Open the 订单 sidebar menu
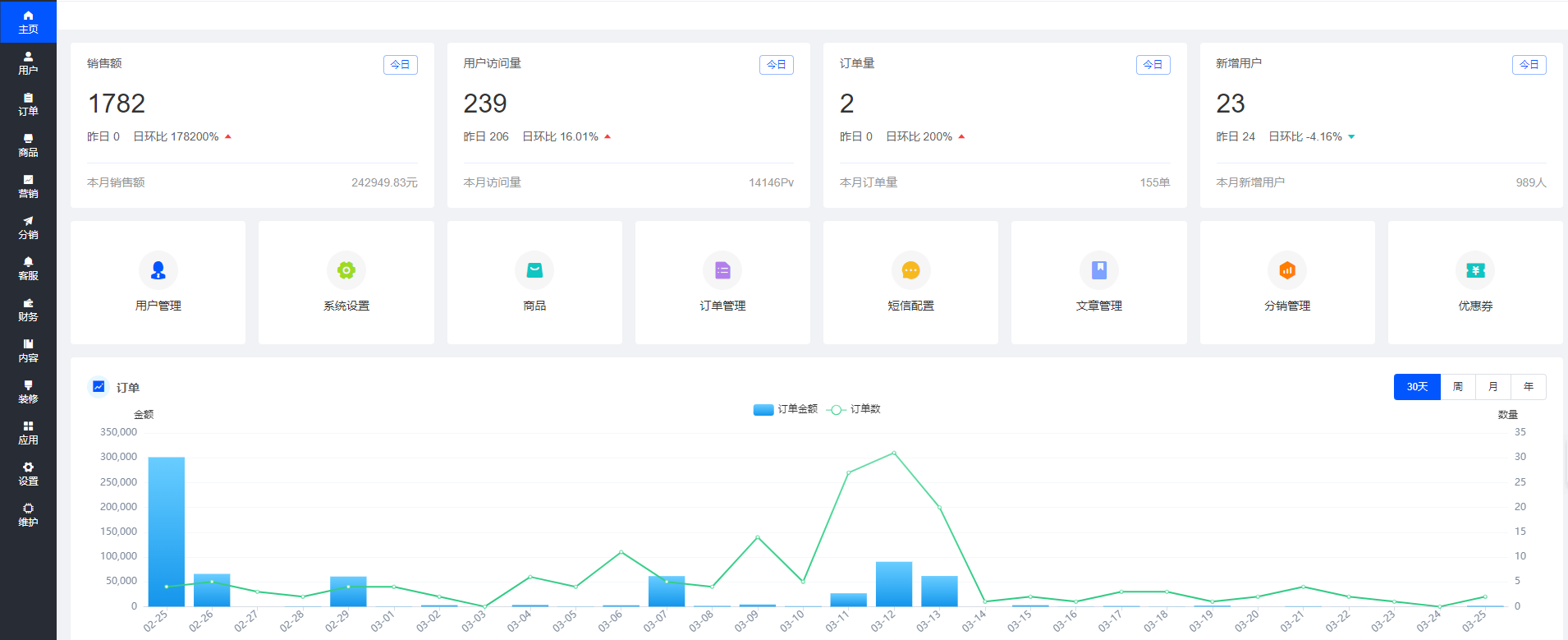The height and width of the screenshot is (640, 1568). [x=28, y=104]
